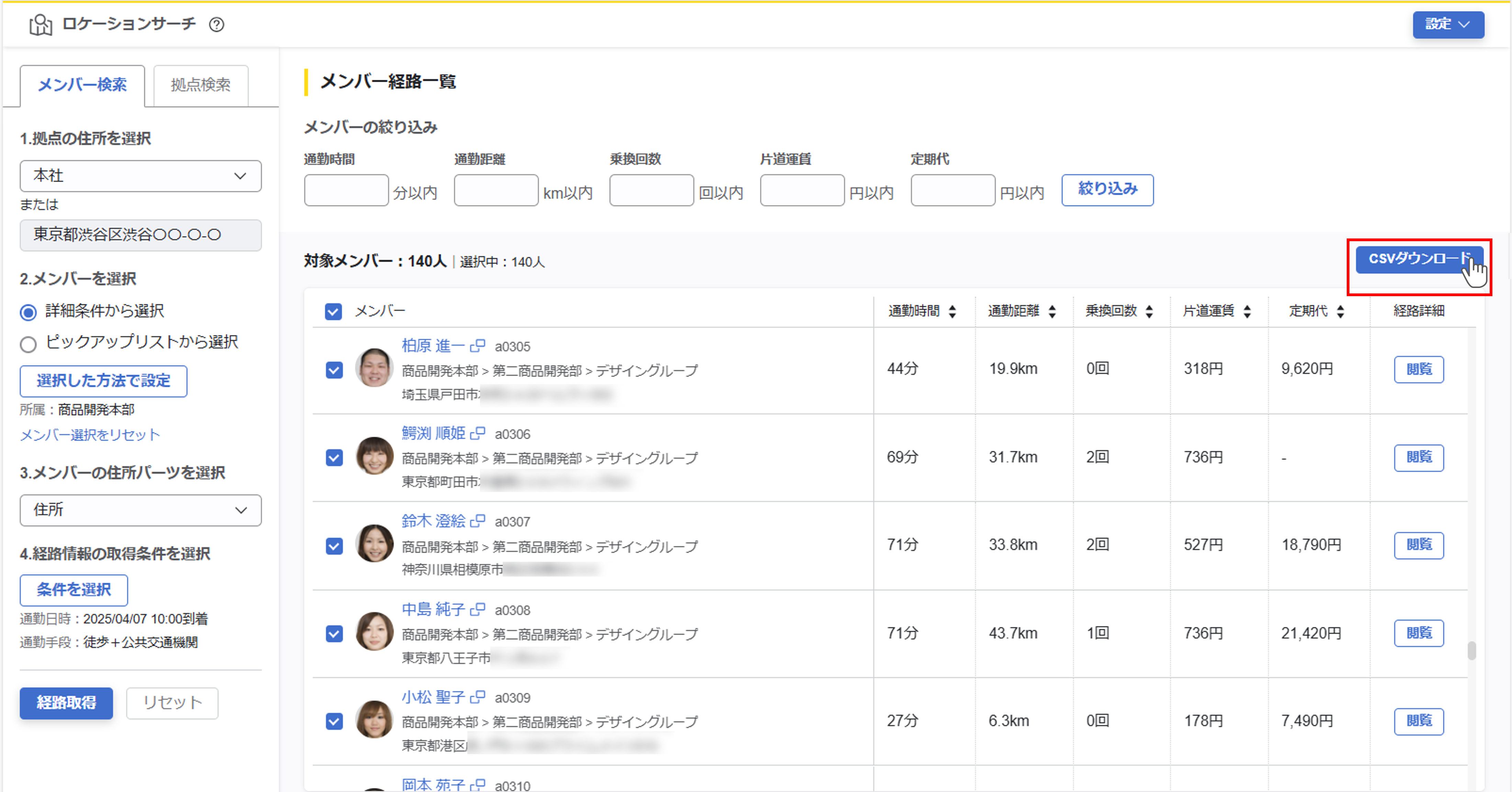Image resolution: width=1512 pixels, height=792 pixels.
Task: Open 鰐渕 順姫 external link icon
Action: pyautogui.click(x=478, y=433)
